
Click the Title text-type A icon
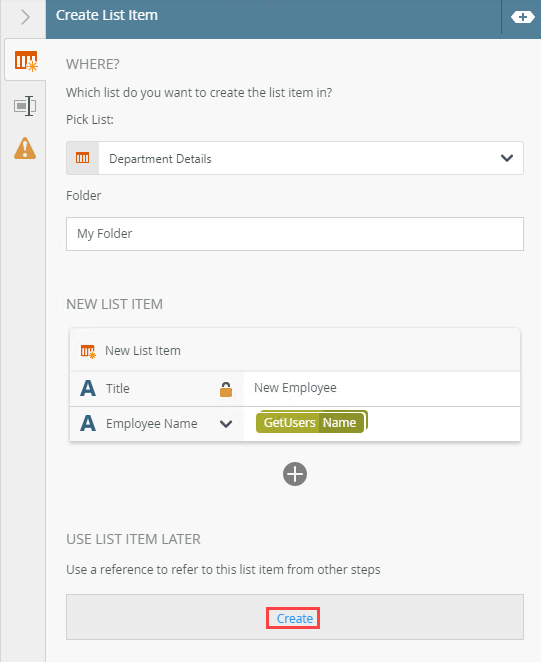coord(88,388)
